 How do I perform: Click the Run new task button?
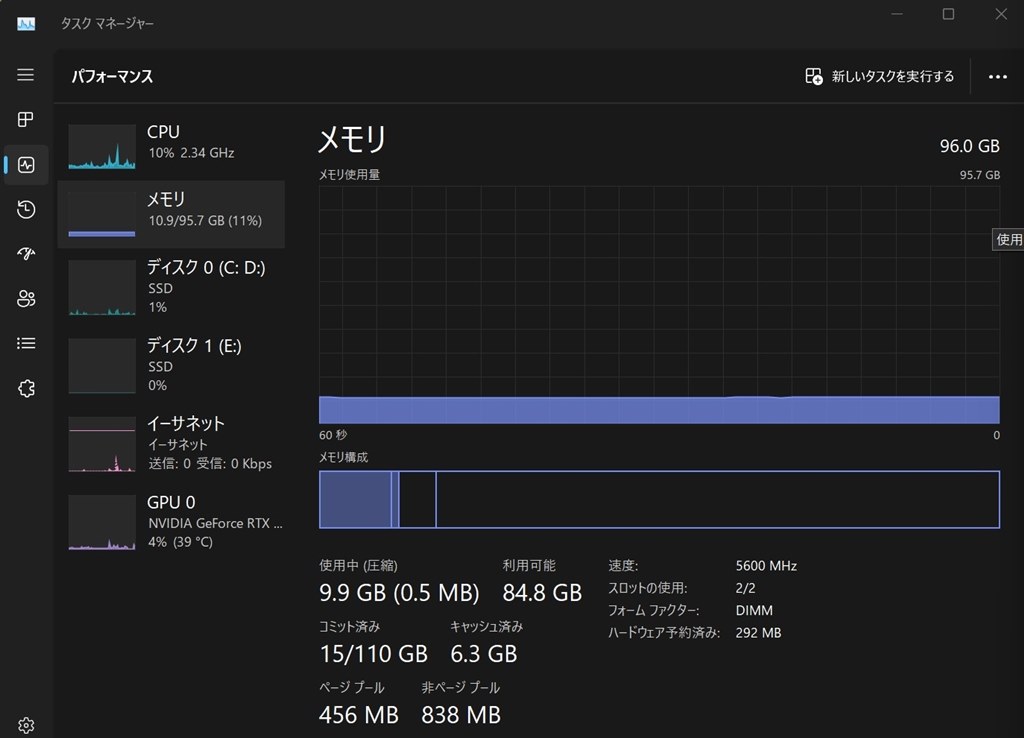(x=880, y=76)
